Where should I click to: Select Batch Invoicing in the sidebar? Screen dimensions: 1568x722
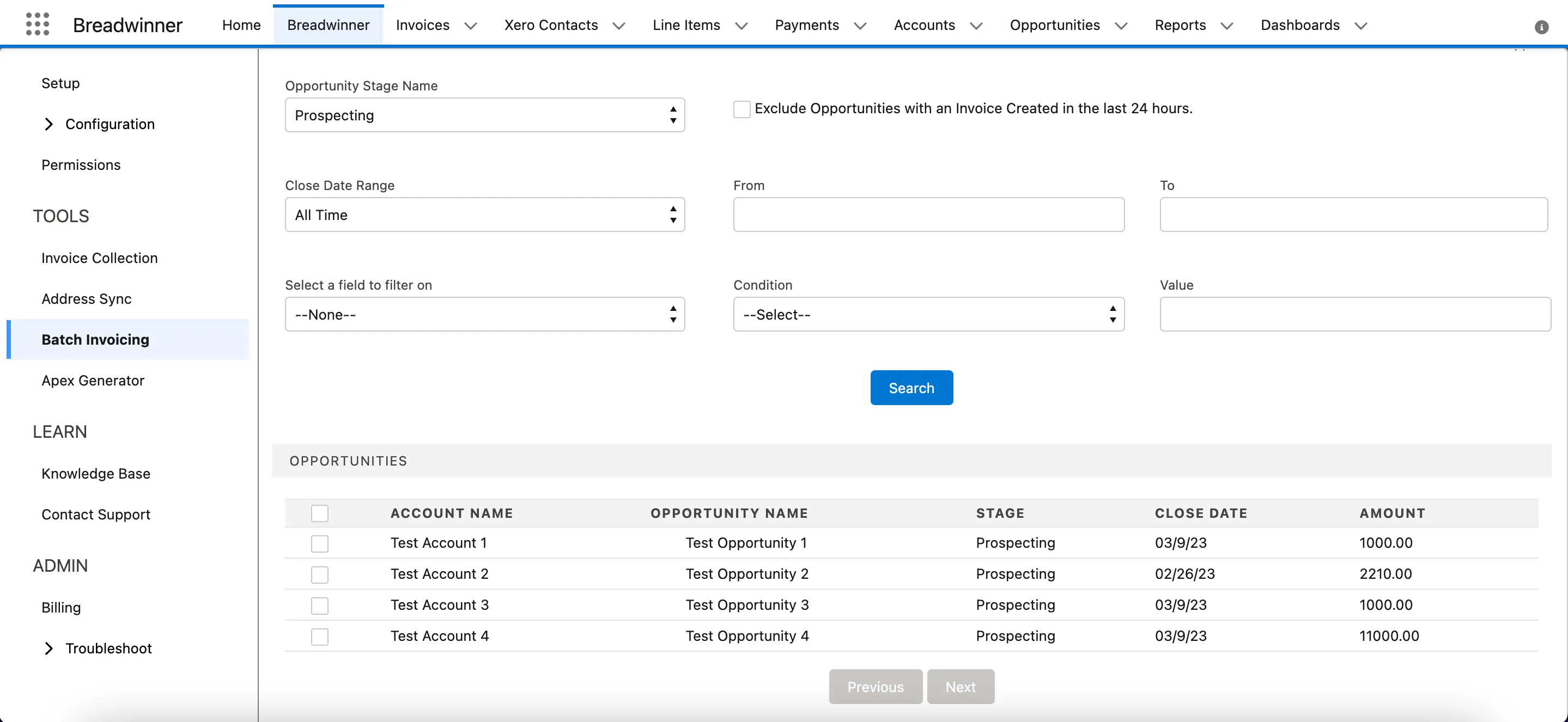pyautogui.click(x=129, y=339)
